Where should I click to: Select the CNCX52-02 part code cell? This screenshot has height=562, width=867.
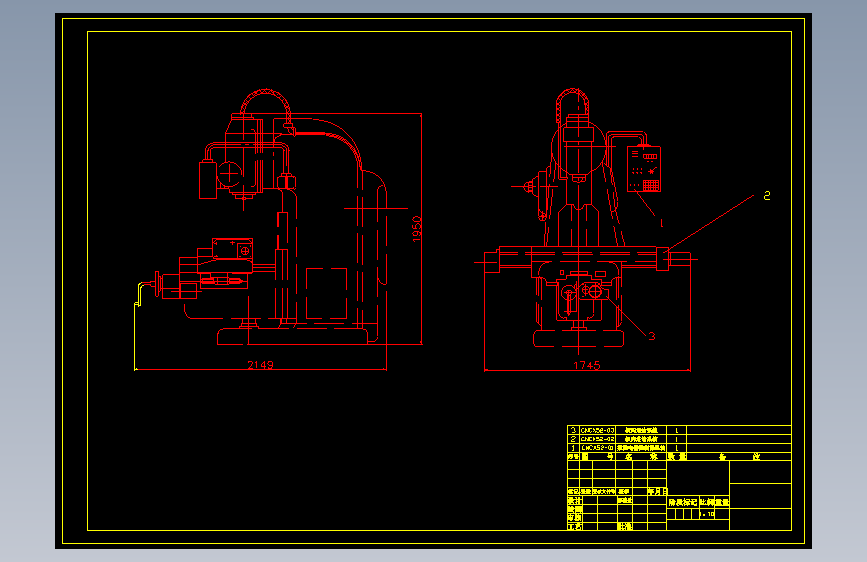click(x=598, y=439)
